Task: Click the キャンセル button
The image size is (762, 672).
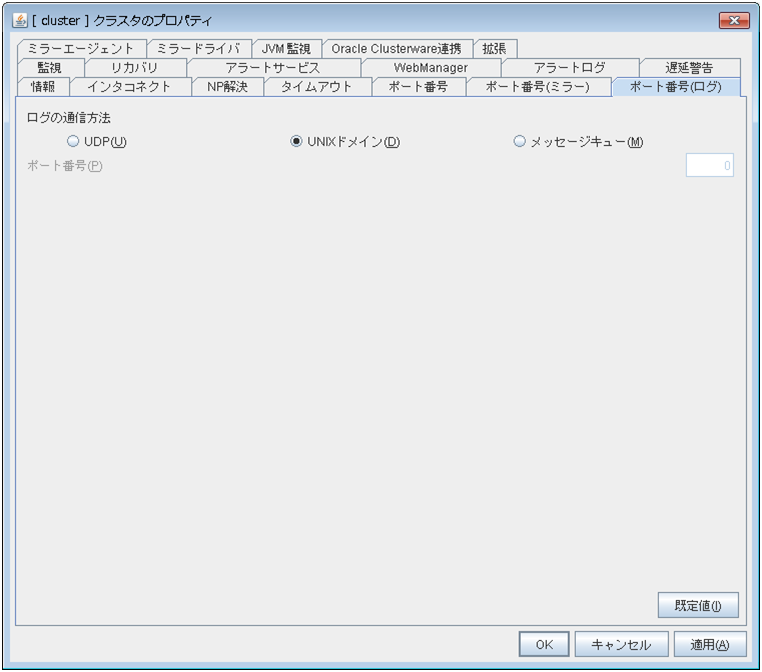Action: click(622, 644)
